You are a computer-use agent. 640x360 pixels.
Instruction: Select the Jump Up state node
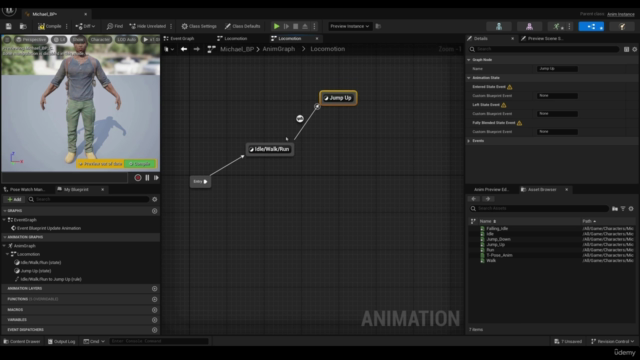point(338,98)
